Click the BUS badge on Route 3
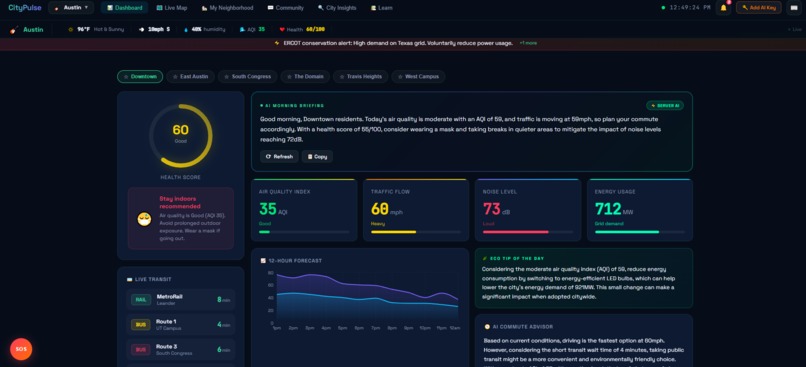Viewport: 806px width, 367px height. [x=140, y=350]
